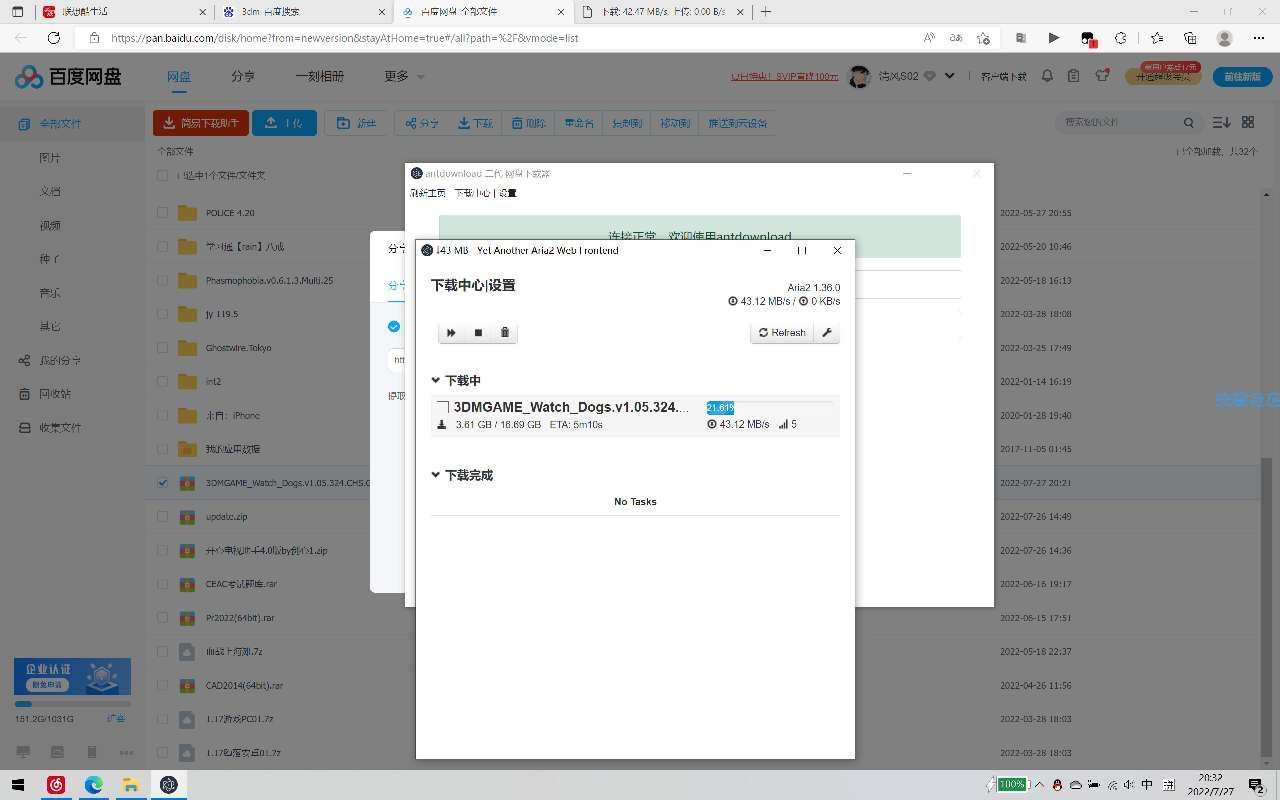This screenshot has height=800, width=1280.
Task: Click the stop (square) button in Aria2 toolbar
Action: coord(478,333)
